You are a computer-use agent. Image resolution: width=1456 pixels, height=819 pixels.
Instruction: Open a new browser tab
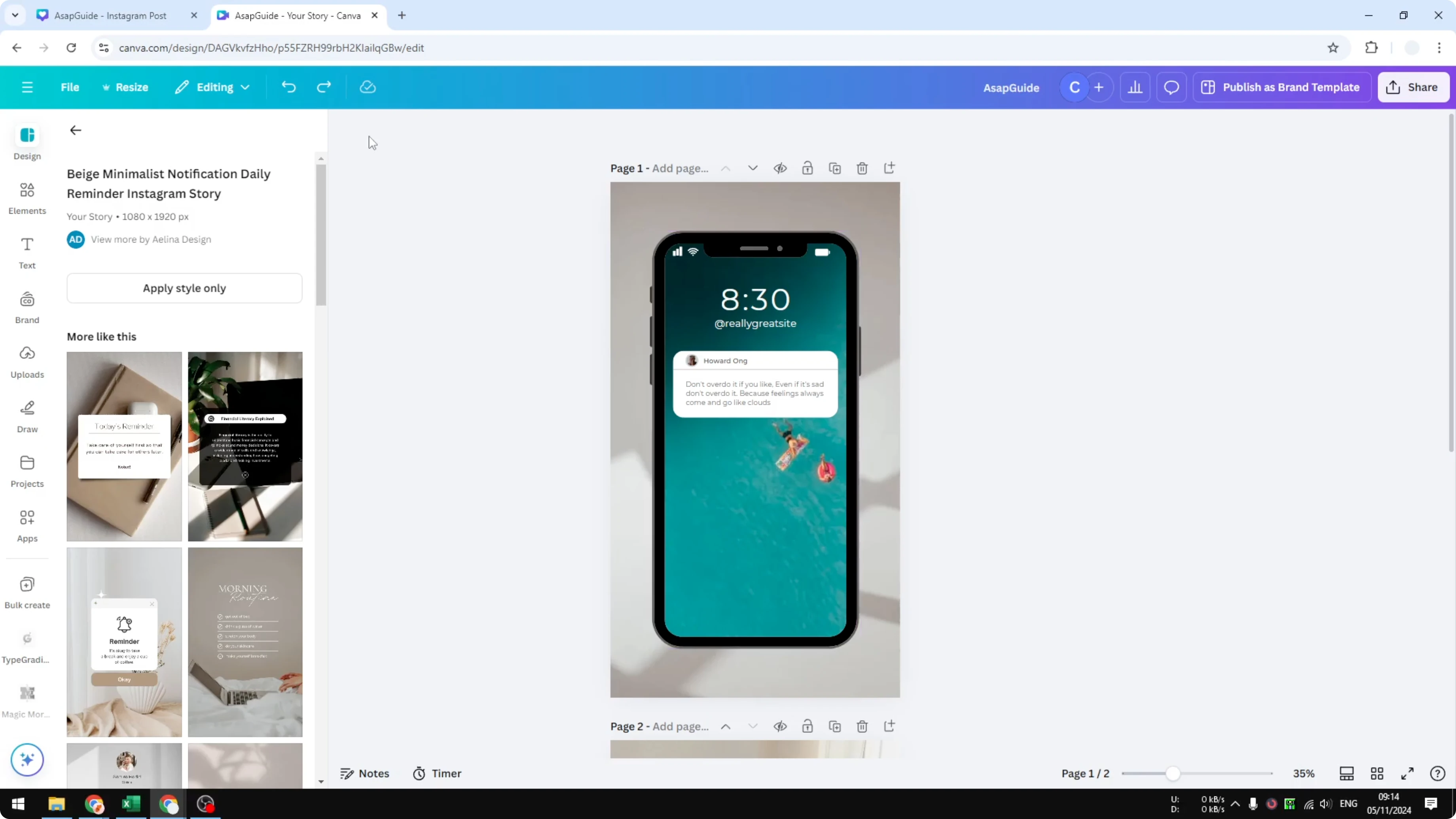click(x=402, y=15)
